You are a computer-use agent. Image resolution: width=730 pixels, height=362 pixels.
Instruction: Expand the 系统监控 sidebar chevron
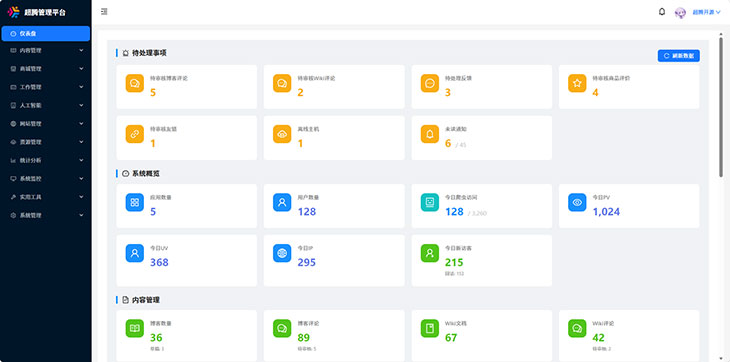click(x=81, y=179)
